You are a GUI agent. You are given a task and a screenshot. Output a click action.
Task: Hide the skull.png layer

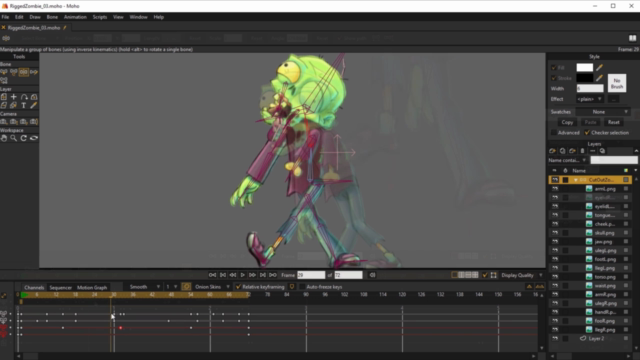[x=555, y=233]
